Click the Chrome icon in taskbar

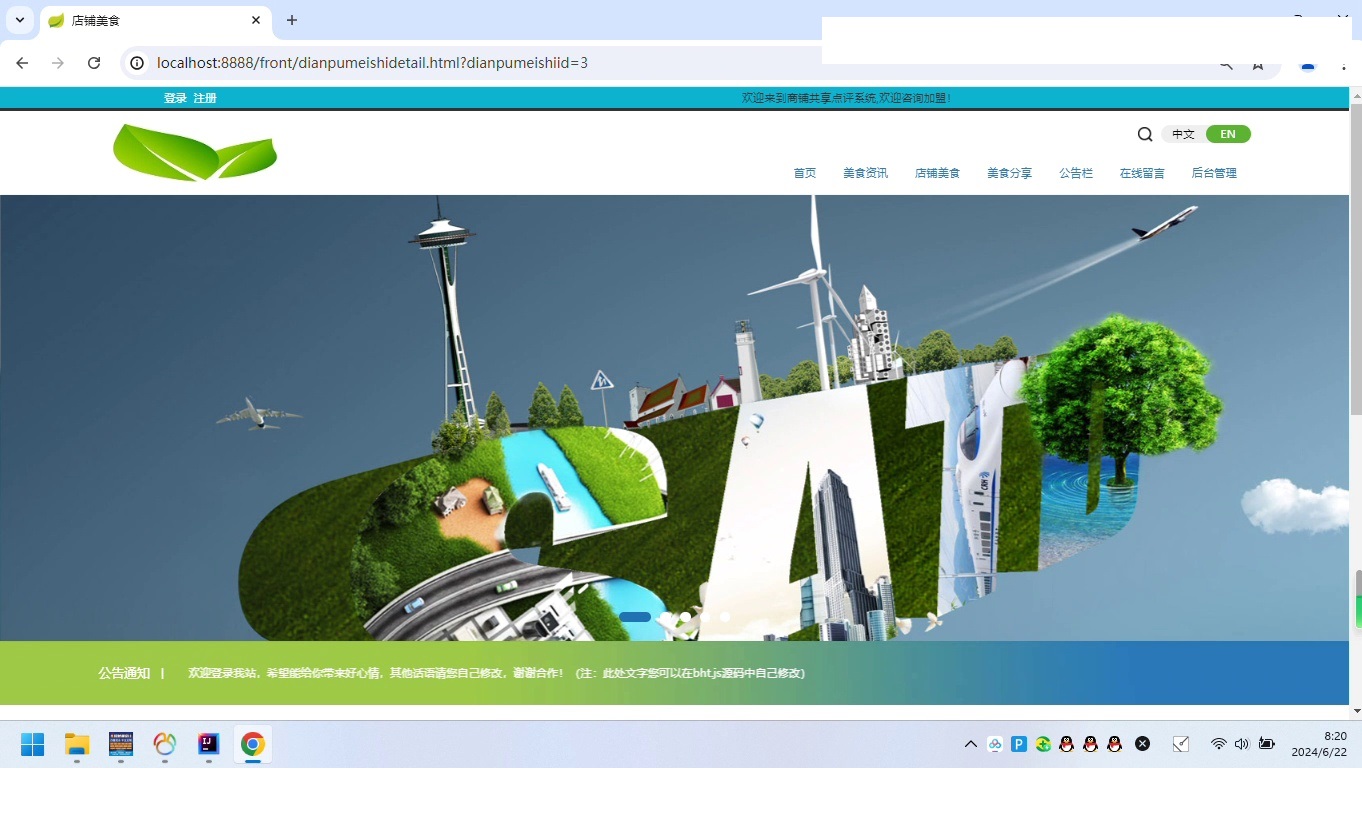(x=253, y=744)
